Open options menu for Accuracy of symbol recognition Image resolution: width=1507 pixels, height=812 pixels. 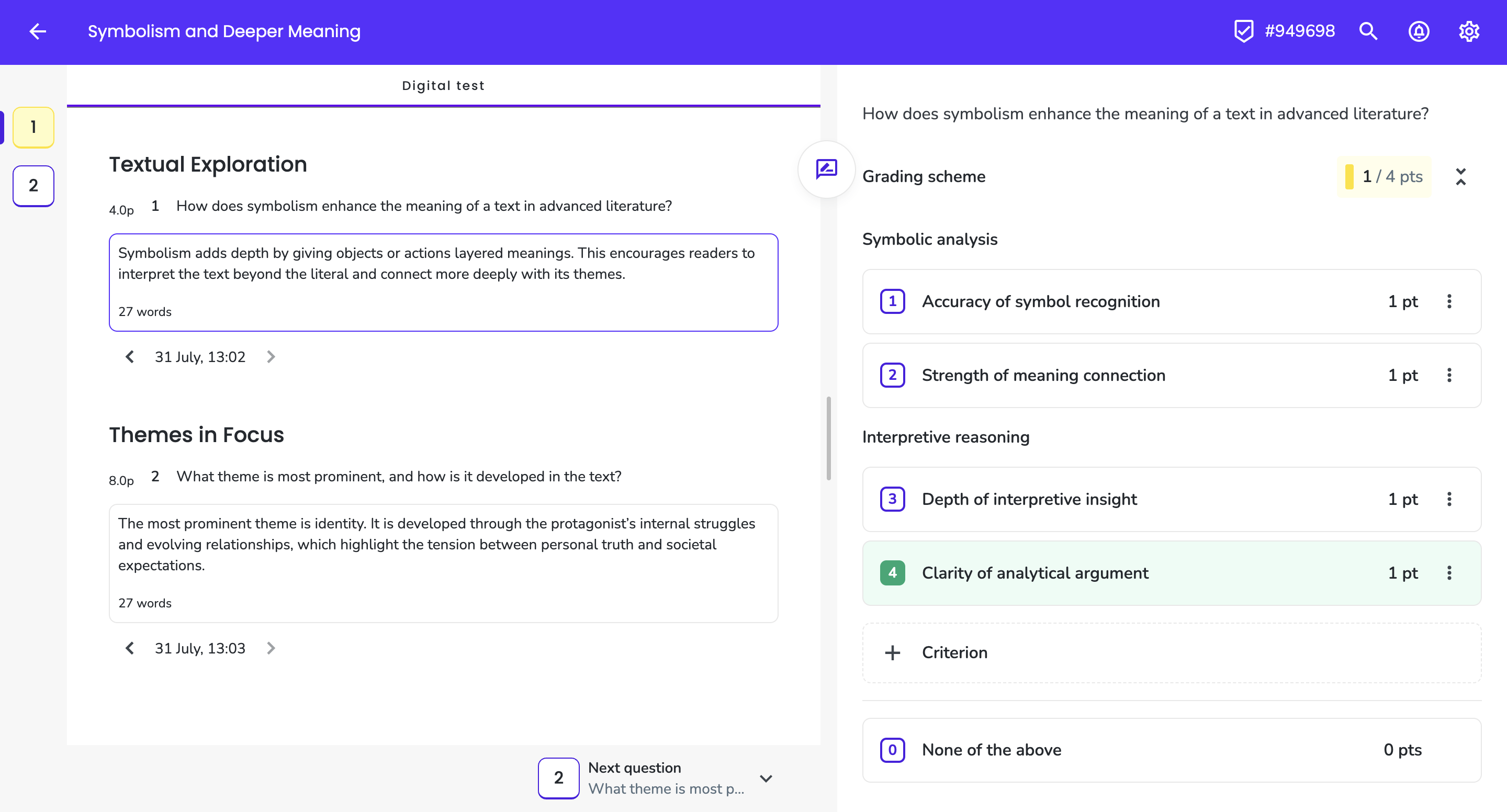1448,302
